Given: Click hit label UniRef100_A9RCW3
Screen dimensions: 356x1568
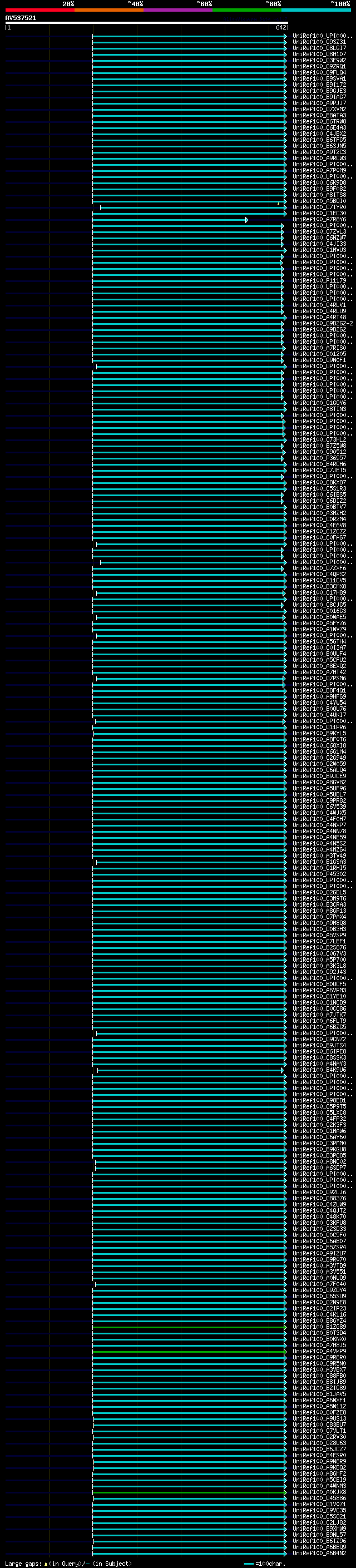Looking at the screenshot, I should [x=319, y=159].
